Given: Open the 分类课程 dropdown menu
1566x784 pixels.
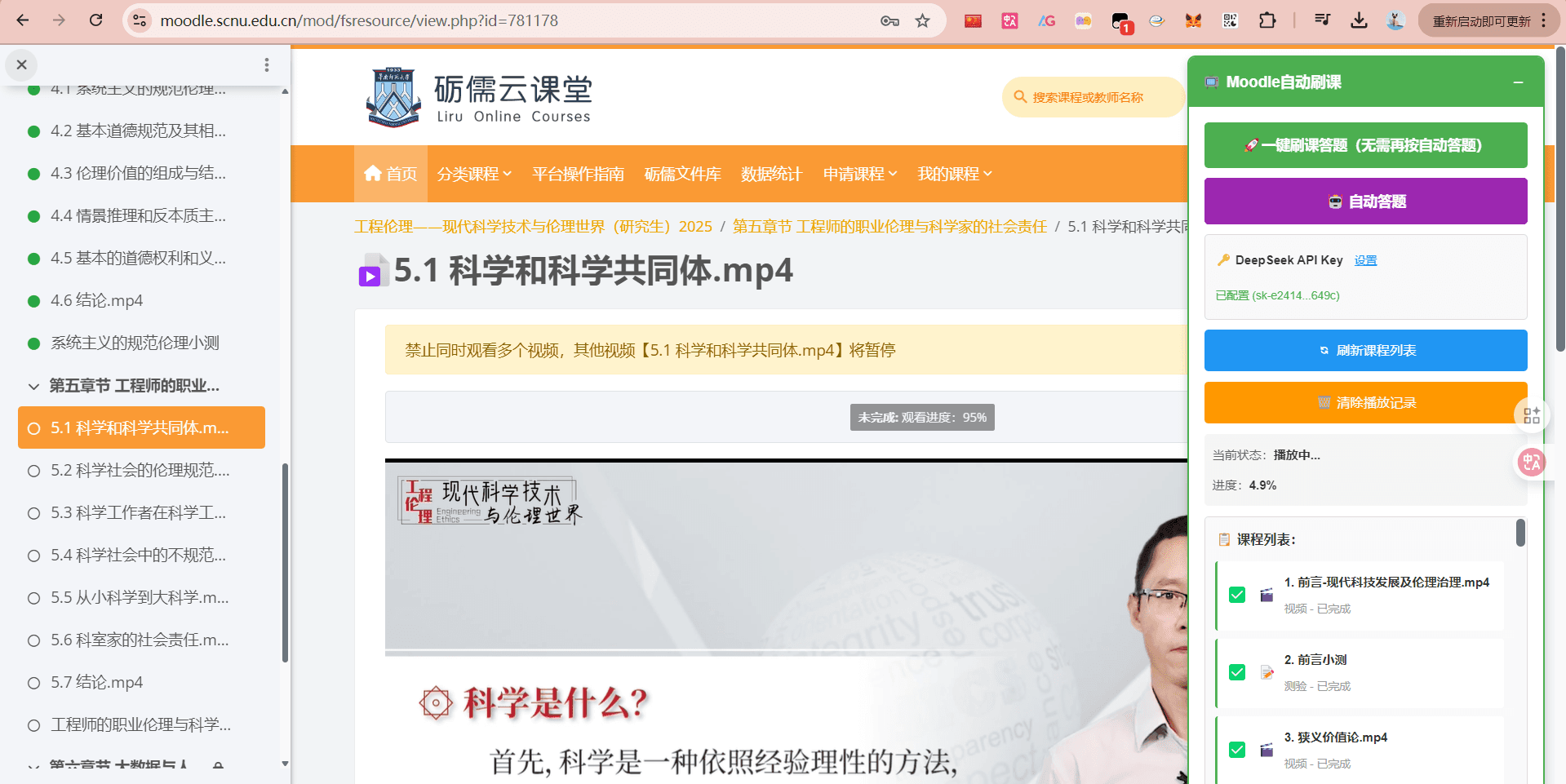Looking at the screenshot, I should (474, 173).
